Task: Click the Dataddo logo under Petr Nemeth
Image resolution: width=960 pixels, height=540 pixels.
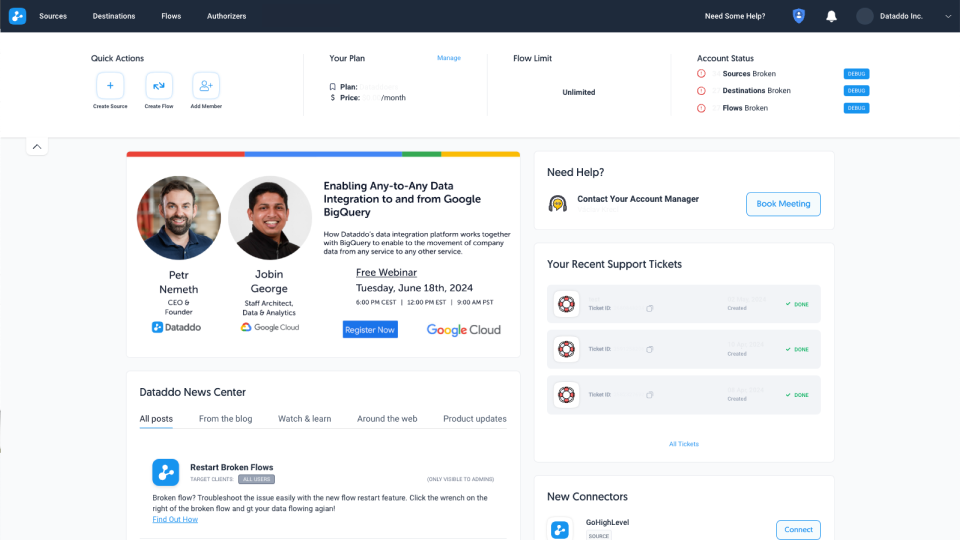Action: 176,328
